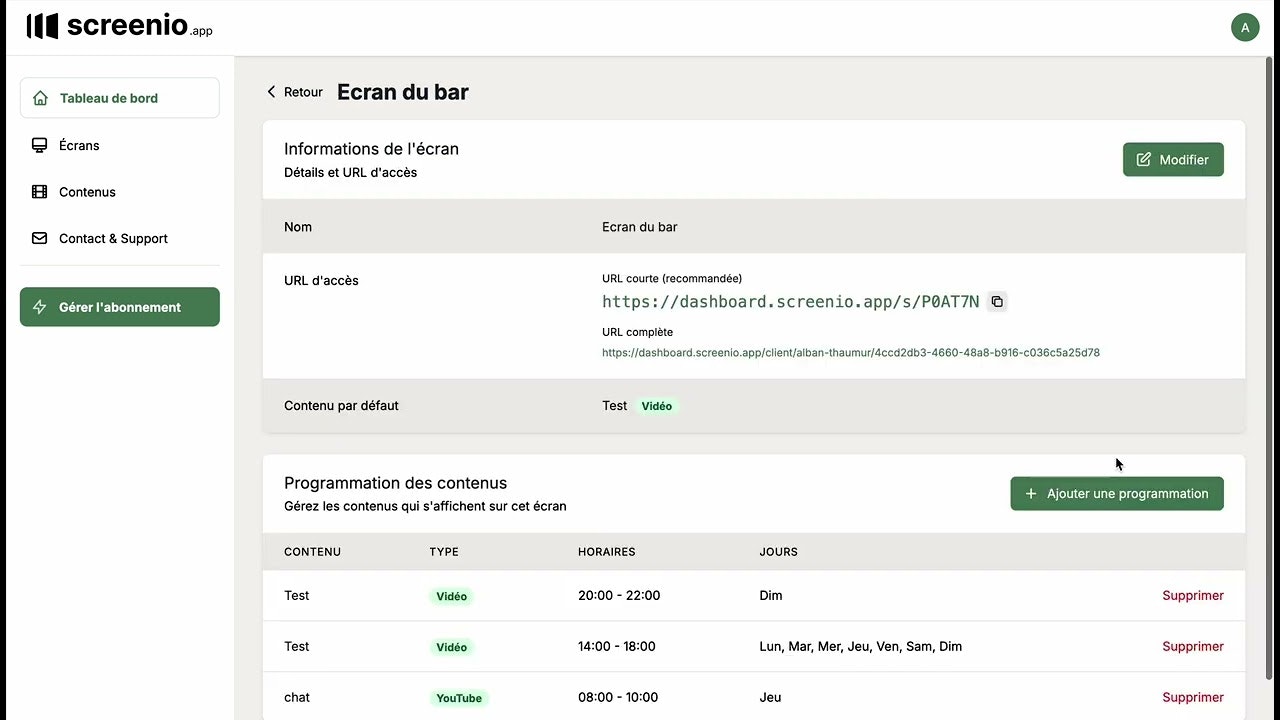Delete the 14:00 - 18:00 schedule with Supprimer
The height and width of the screenshot is (720, 1280).
tap(1193, 646)
